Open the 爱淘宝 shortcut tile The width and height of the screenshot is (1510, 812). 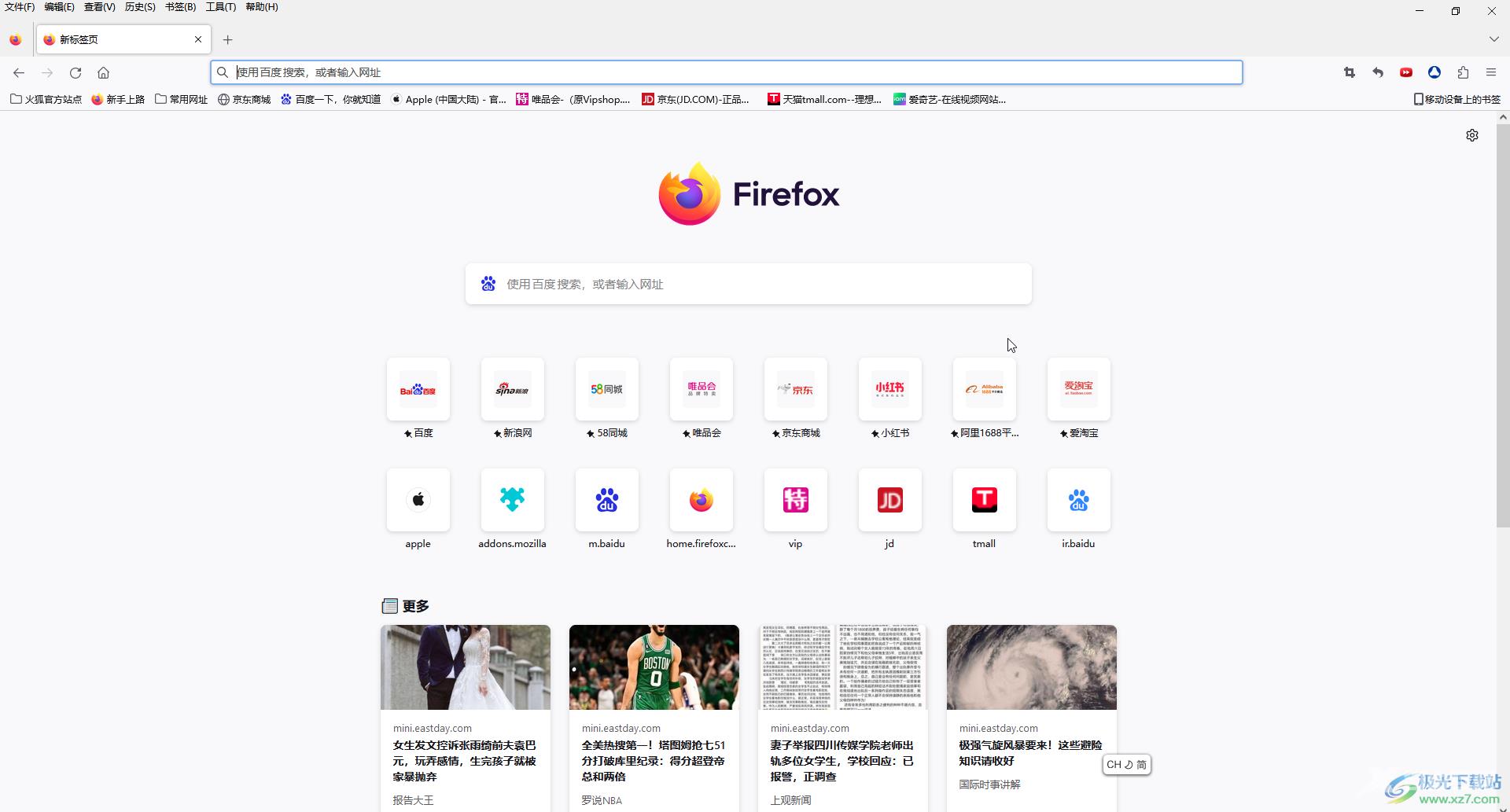1079,389
